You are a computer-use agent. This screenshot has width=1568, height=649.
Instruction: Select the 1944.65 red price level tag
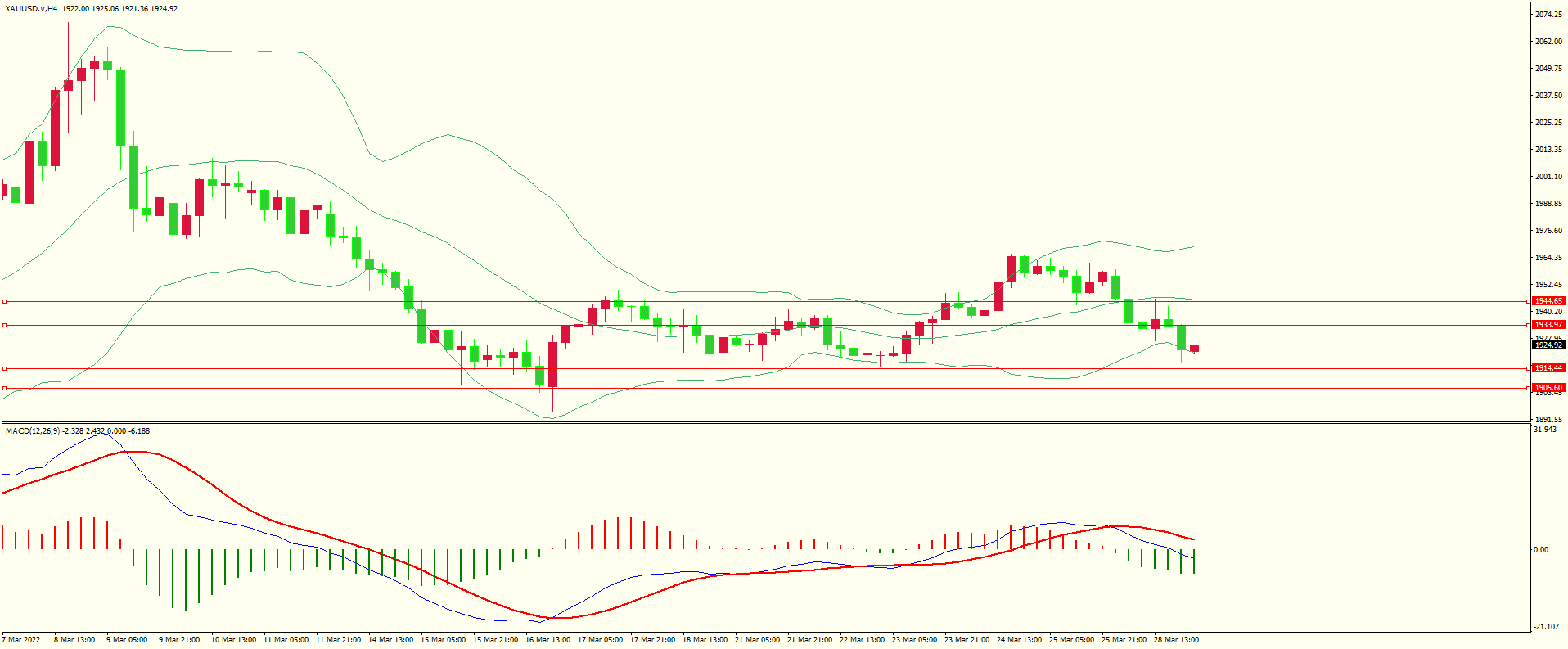[x=1548, y=301]
